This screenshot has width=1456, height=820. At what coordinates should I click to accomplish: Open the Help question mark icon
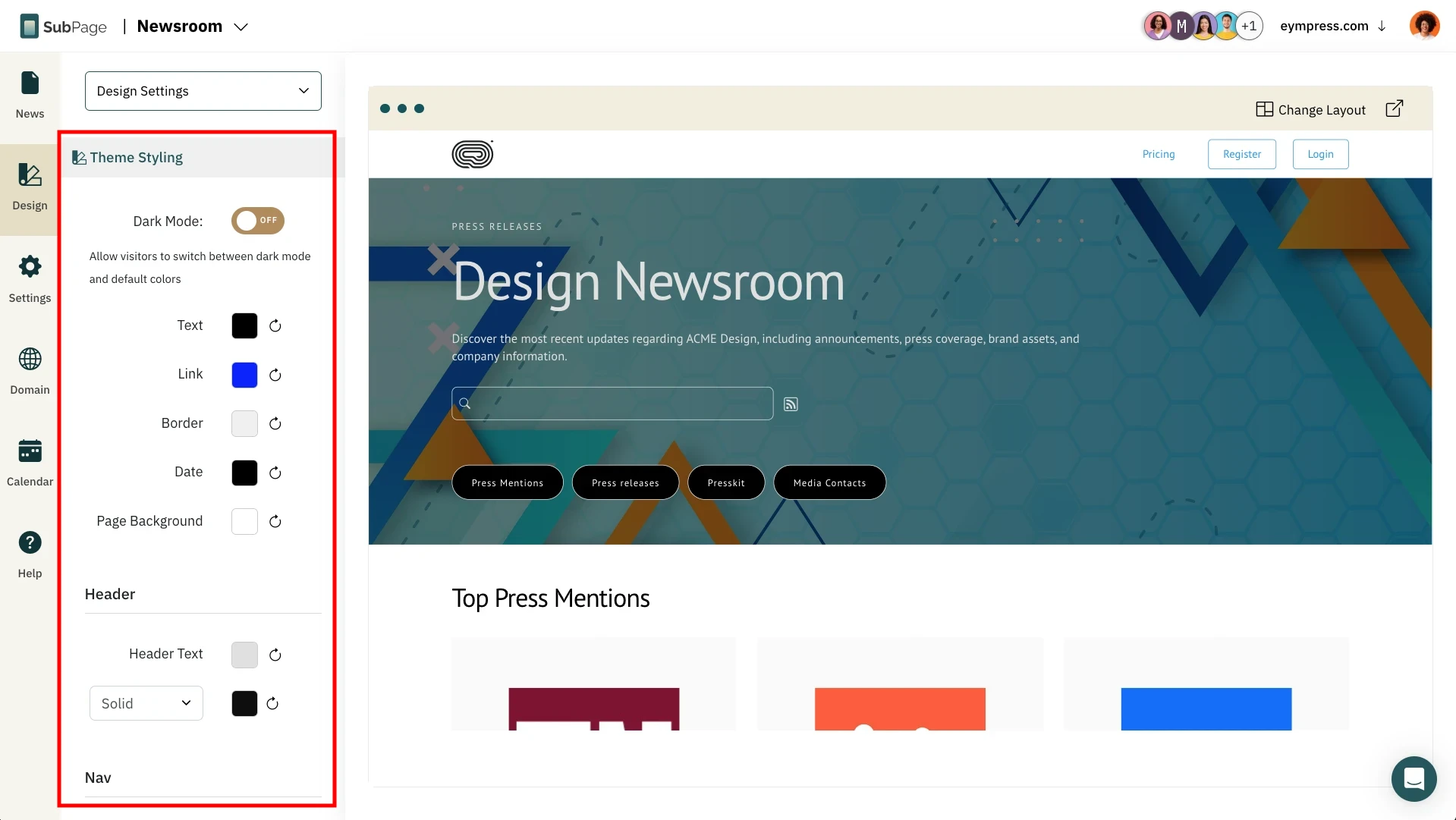pyautogui.click(x=30, y=554)
